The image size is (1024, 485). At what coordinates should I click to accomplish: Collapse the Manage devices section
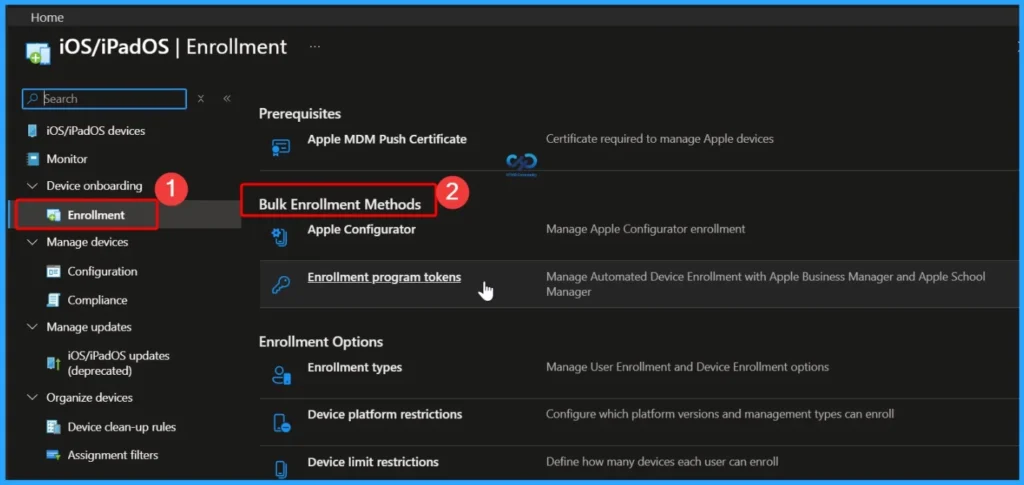(x=32, y=242)
